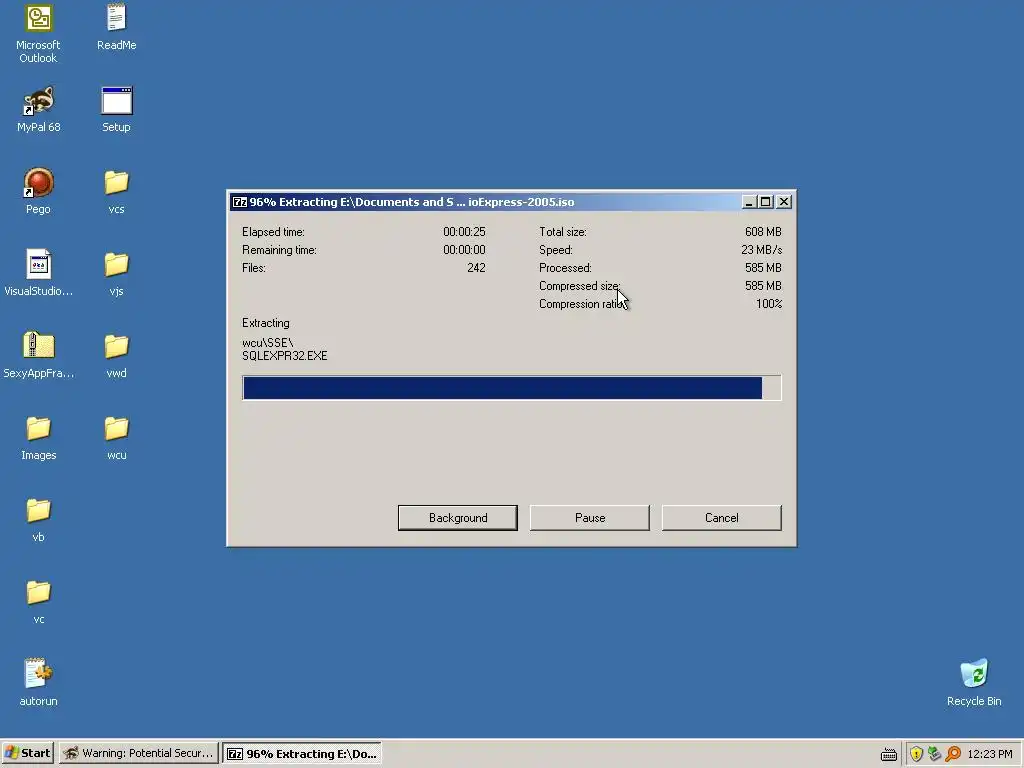Click the extraction progress bar

(511, 388)
